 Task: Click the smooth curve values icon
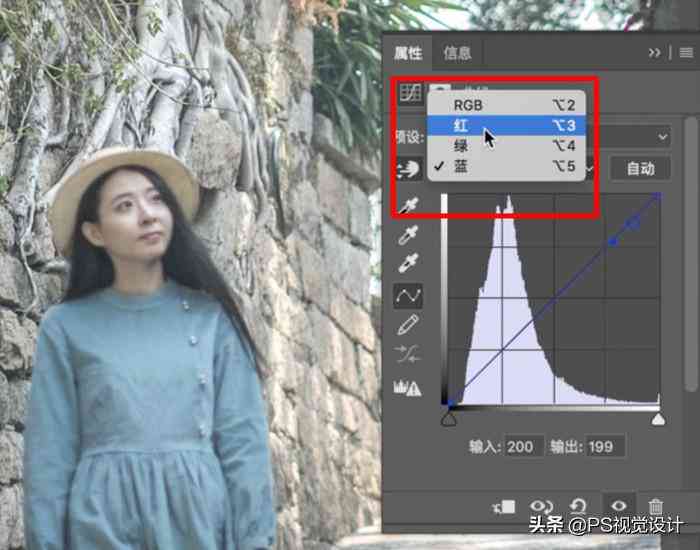tap(408, 354)
